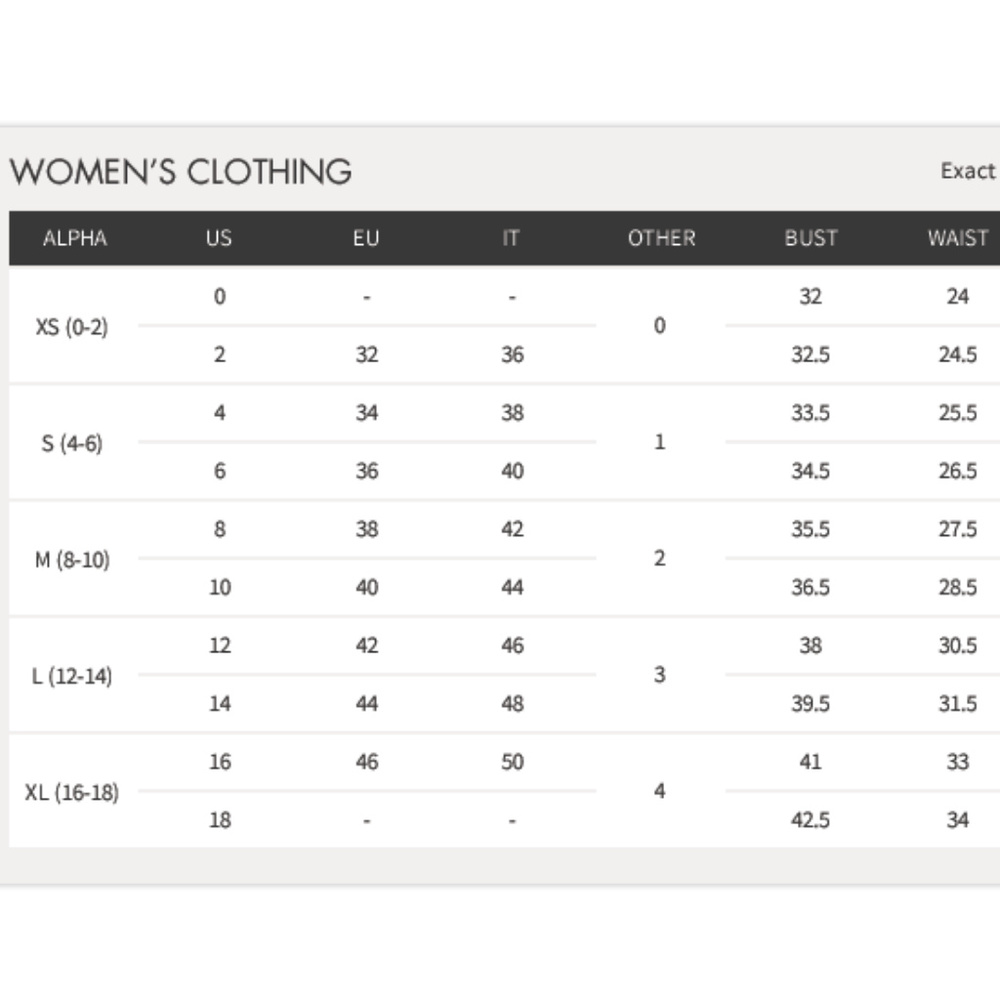1000x1000 pixels.
Task: Click the M (8-10) size label
Action: tap(72, 559)
